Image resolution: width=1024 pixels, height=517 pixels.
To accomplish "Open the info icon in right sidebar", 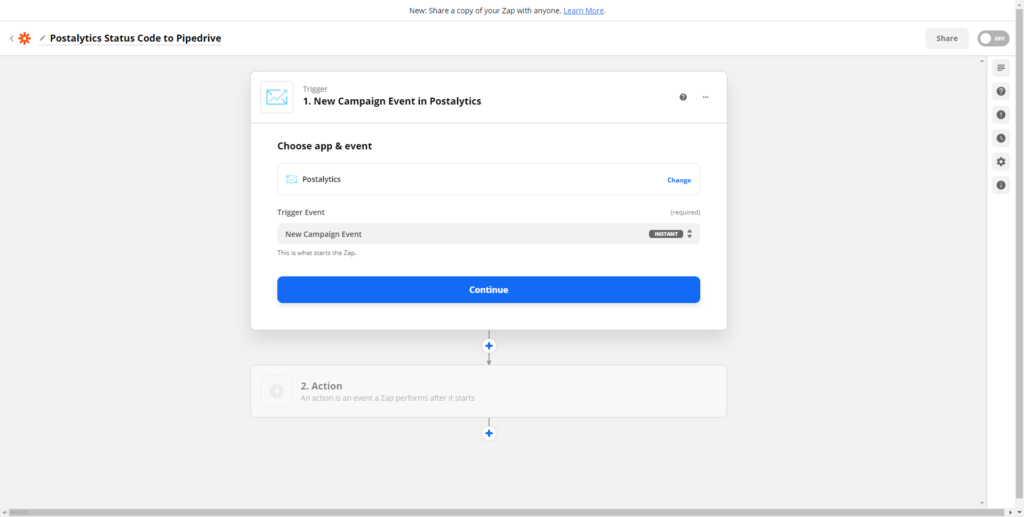I will (x=1000, y=185).
